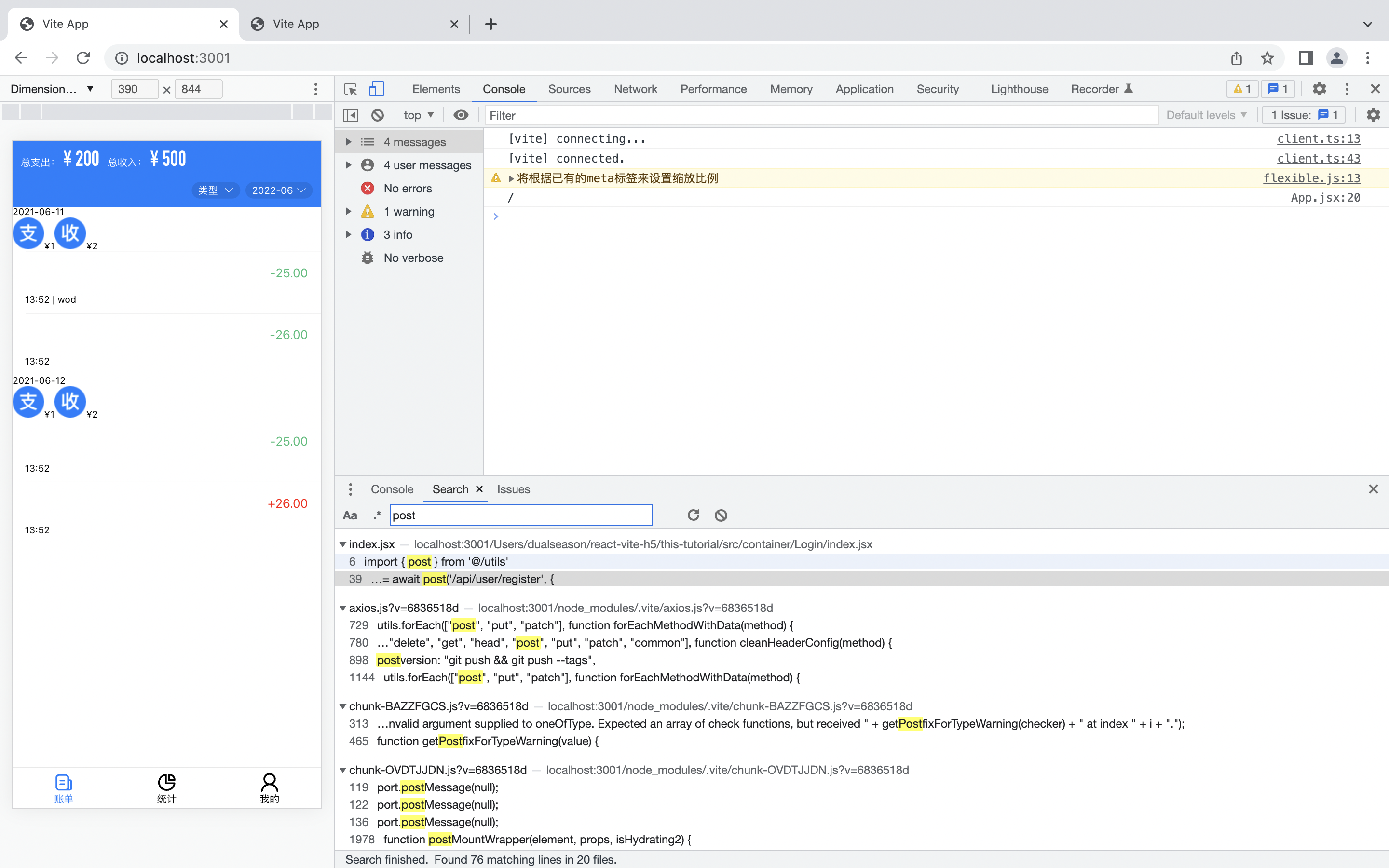The height and width of the screenshot is (868, 1389).
Task: Close the bottom drawer panel
Action: click(1373, 489)
